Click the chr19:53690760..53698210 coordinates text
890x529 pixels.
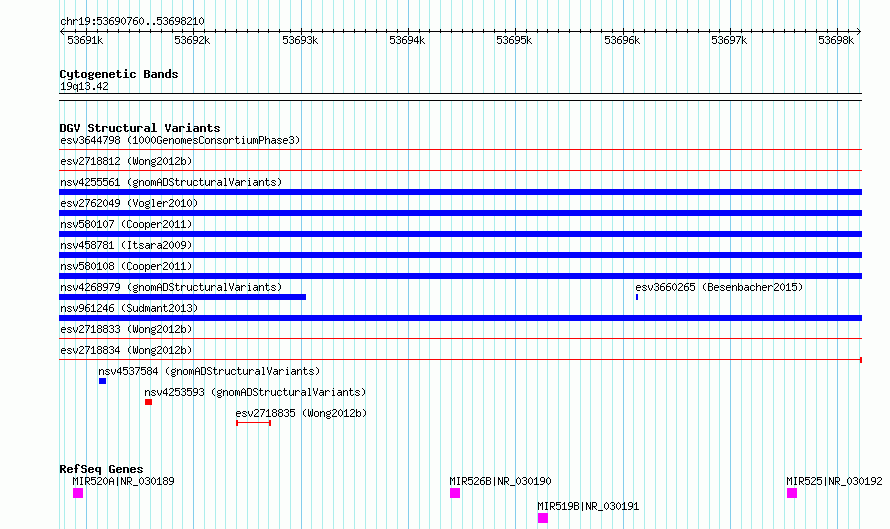[132, 22]
